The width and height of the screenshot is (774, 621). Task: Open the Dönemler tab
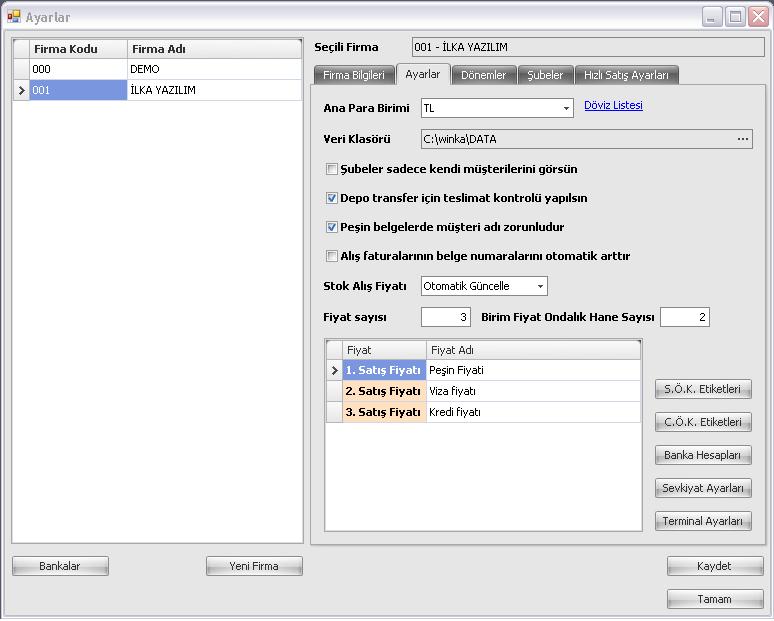click(x=484, y=75)
